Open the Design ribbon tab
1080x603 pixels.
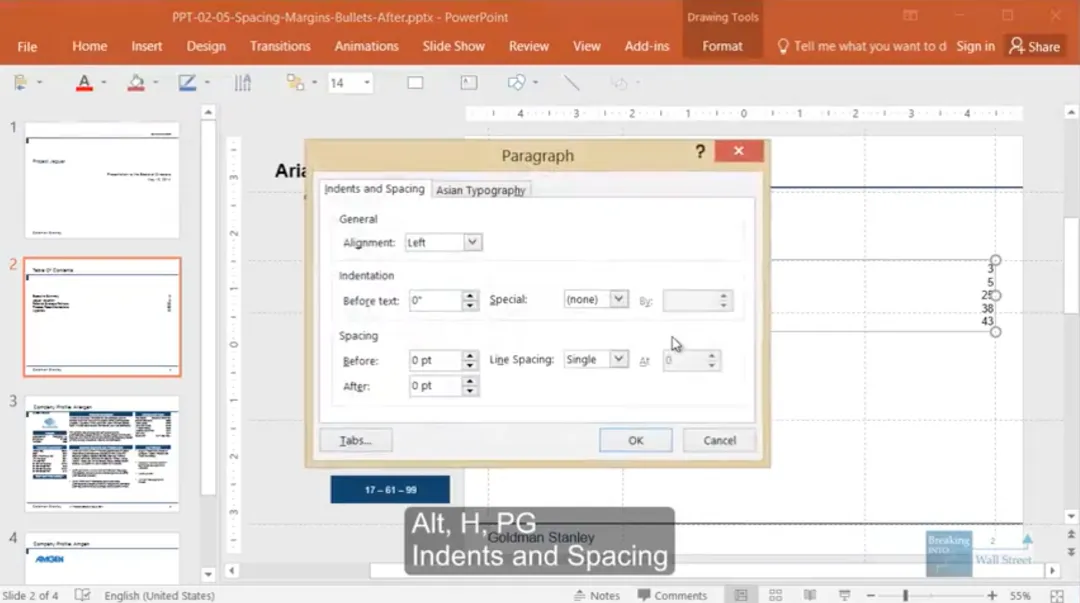pos(206,46)
